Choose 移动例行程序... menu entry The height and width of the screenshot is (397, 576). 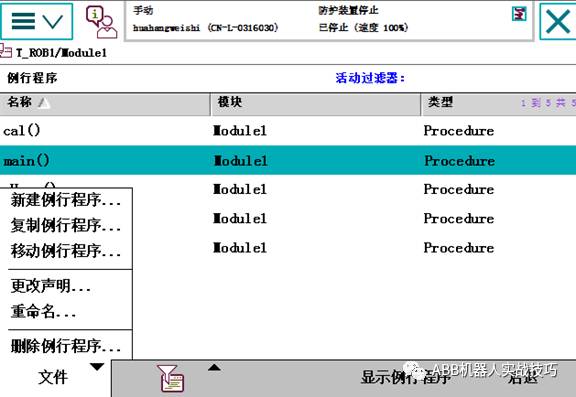tap(66, 251)
